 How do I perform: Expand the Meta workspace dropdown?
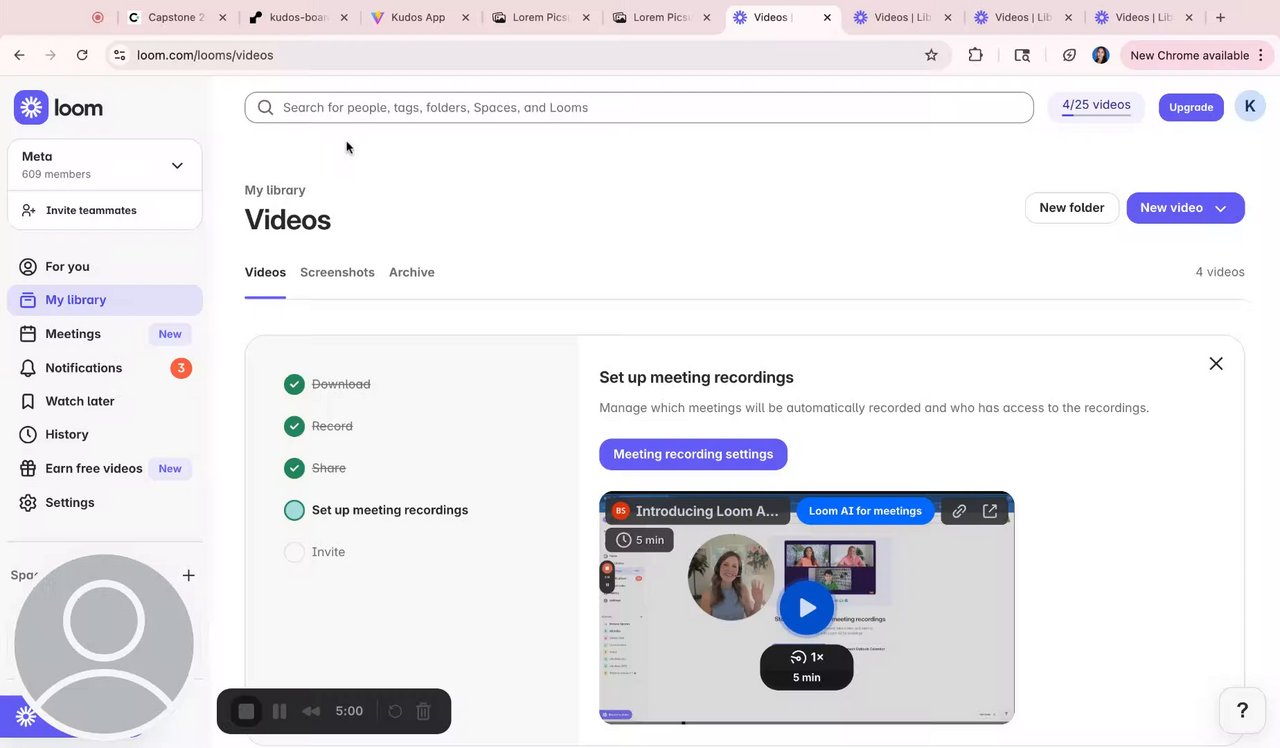[105, 165]
